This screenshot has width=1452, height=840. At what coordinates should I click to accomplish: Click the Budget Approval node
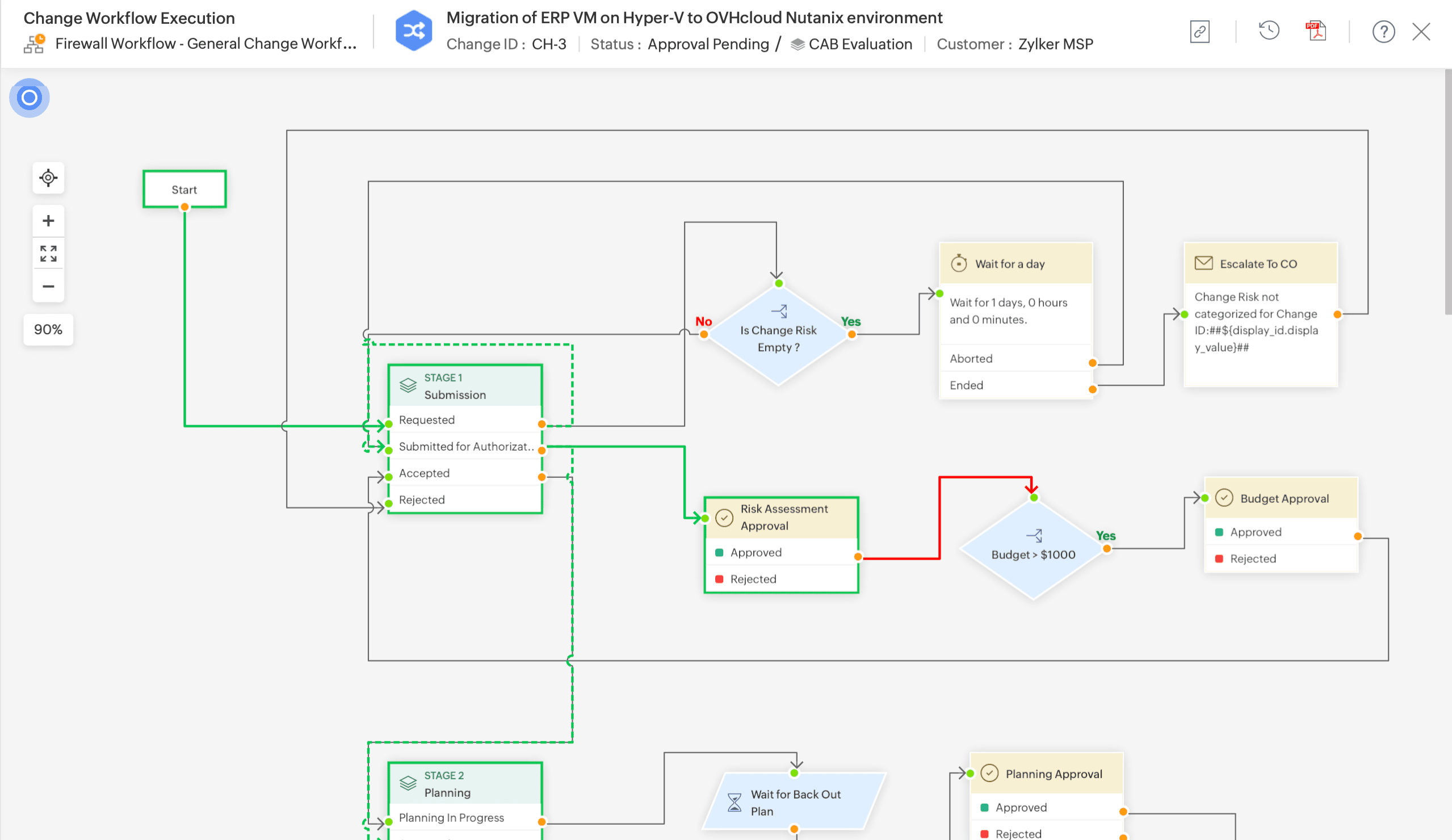pos(1281,498)
